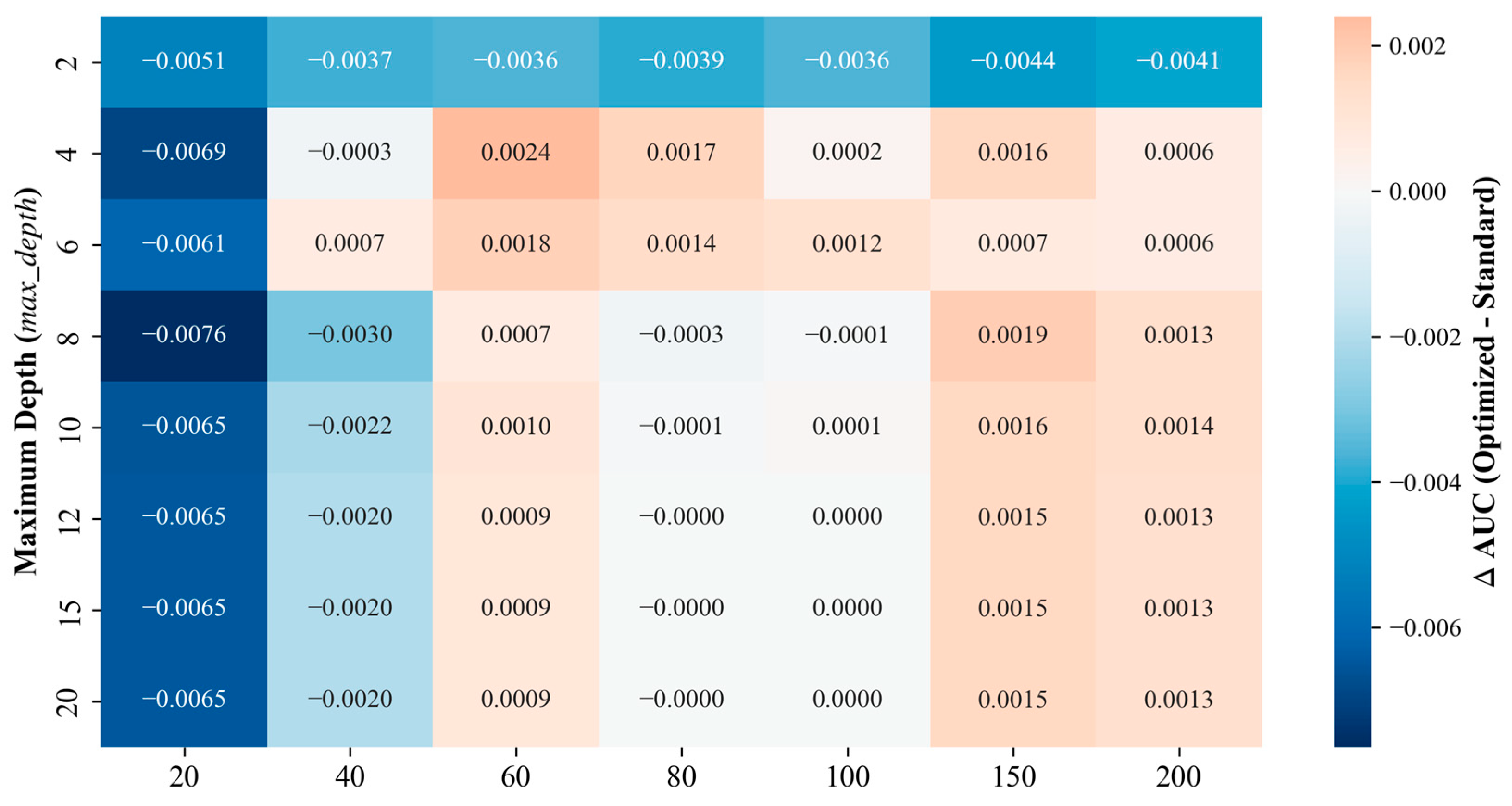Click the heatmap cell showing −0.0076
1512x806 pixels.
coord(184,335)
